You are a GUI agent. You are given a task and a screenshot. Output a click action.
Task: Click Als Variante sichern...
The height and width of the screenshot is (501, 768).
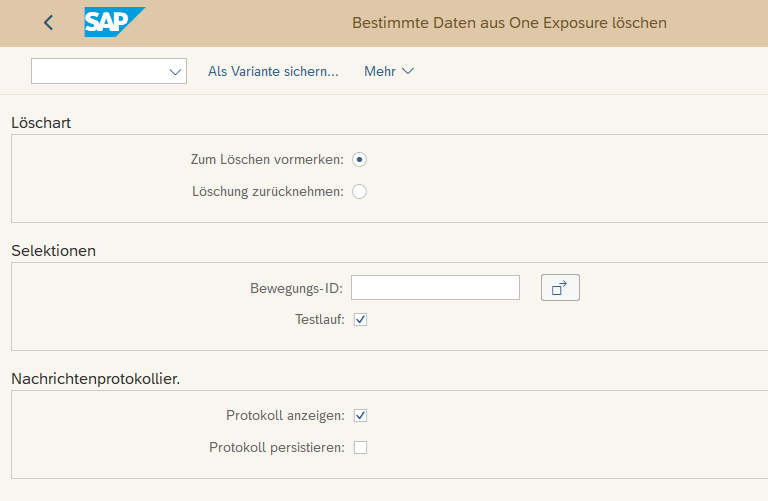click(273, 72)
